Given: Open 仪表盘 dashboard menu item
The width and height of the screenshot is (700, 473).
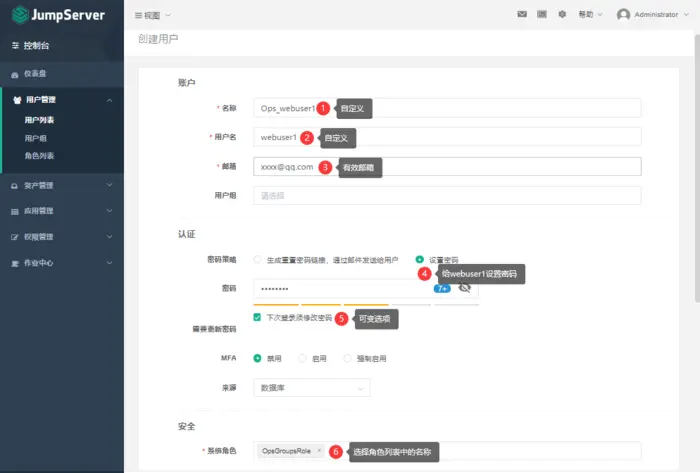Looking at the screenshot, I should click(x=35, y=74).
